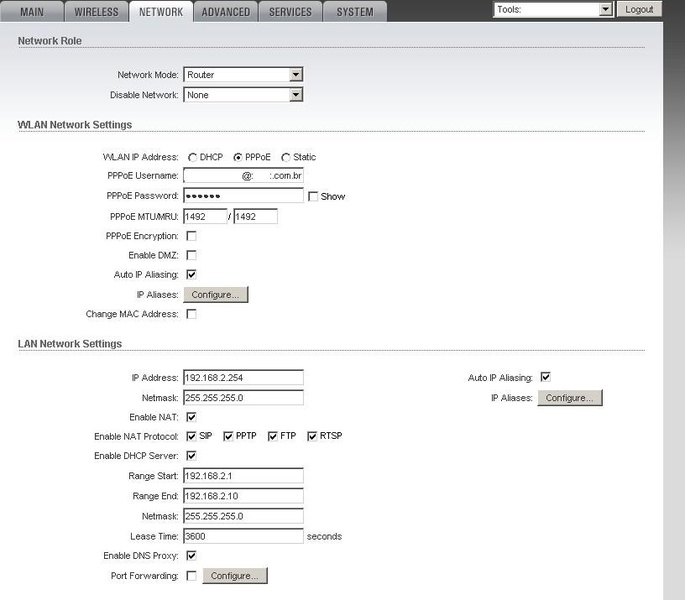
Task: Toggle the PPTP NAT protocol checkbox
Action: coord(228,436)
